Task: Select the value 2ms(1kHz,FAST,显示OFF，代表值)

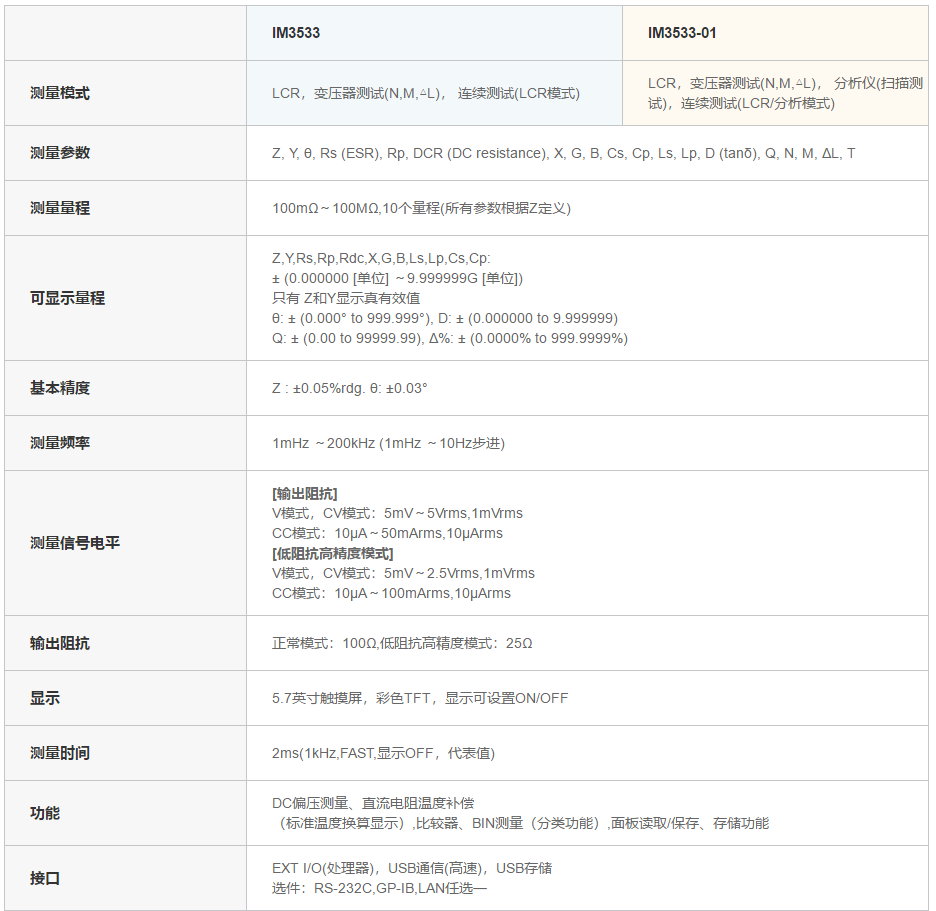Action: coord(383,753)
